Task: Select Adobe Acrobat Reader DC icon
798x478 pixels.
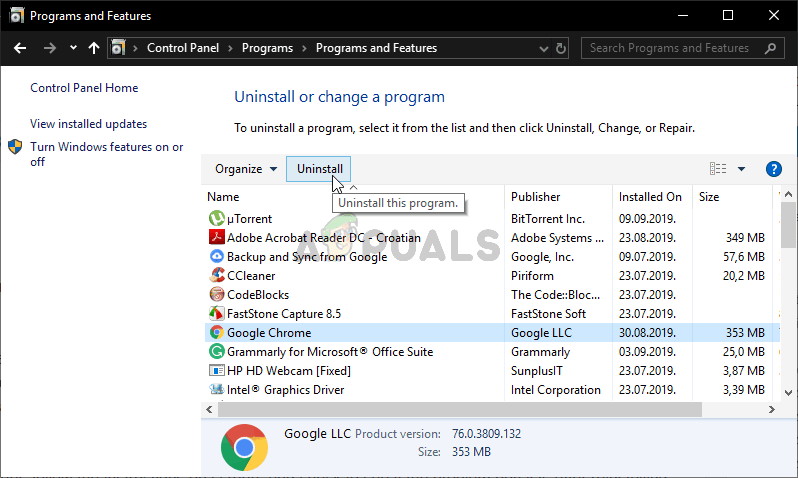Action: click(x=217, y=237)
